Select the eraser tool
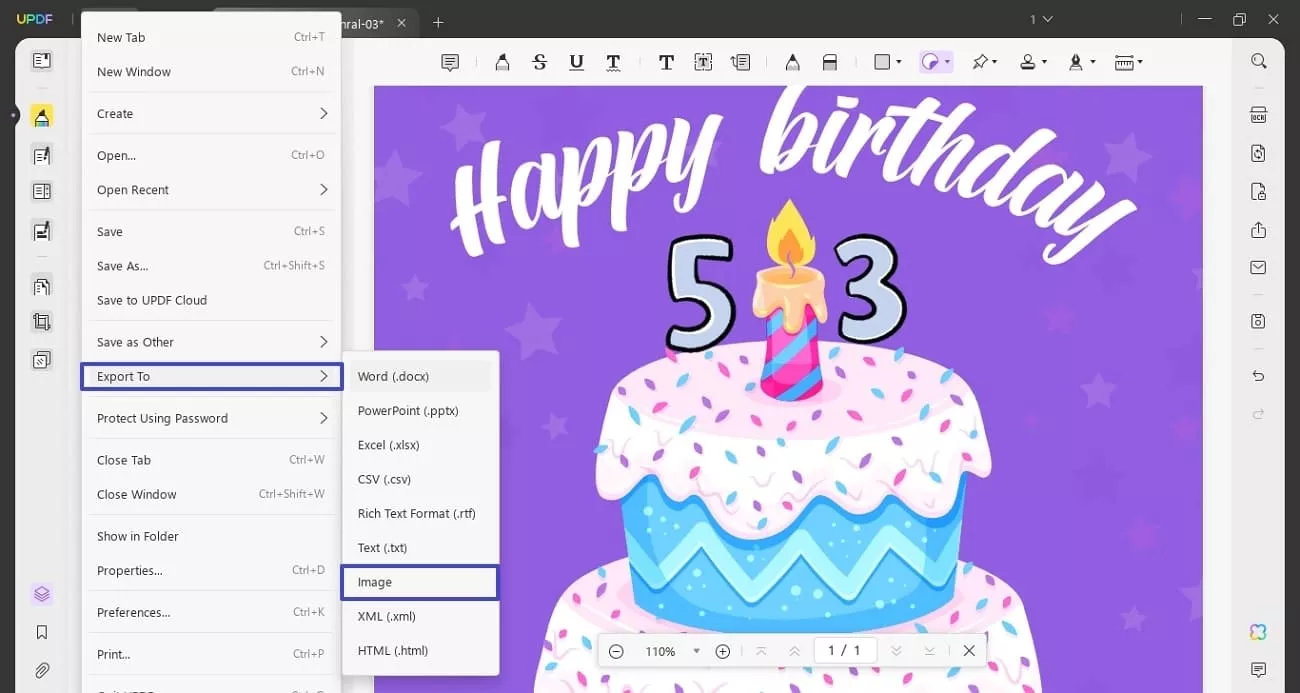1300x693 pixels. pos(829,62)
